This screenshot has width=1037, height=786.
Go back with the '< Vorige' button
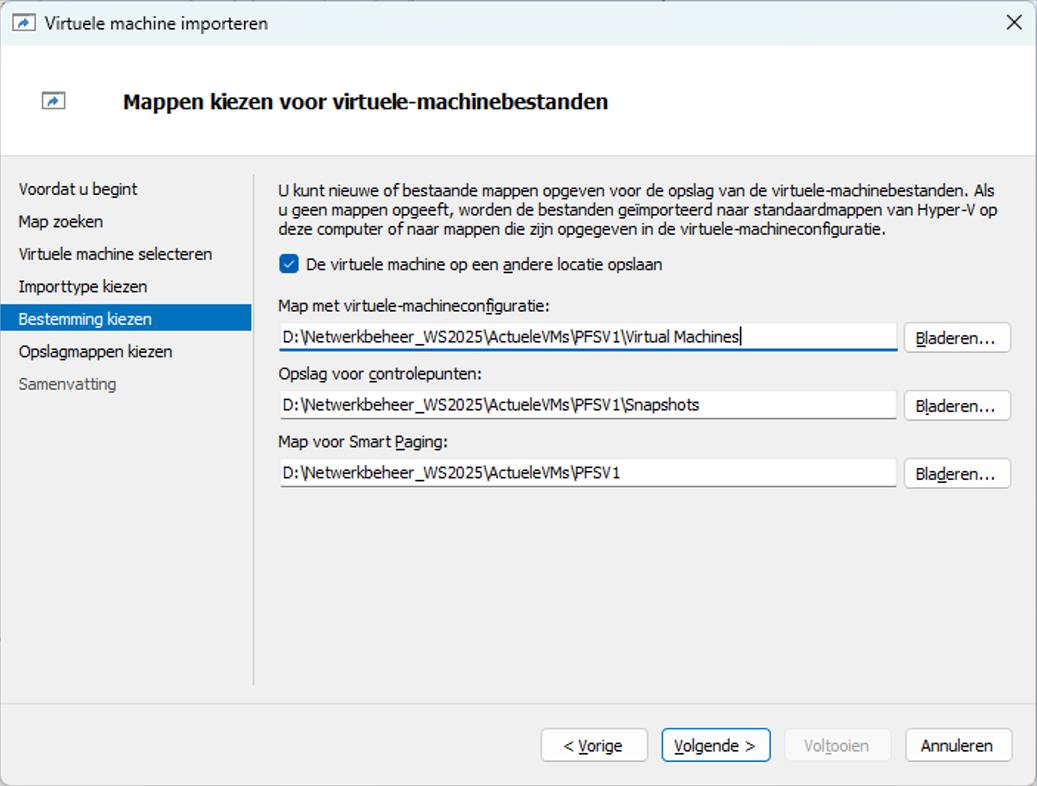pos(594,746)
